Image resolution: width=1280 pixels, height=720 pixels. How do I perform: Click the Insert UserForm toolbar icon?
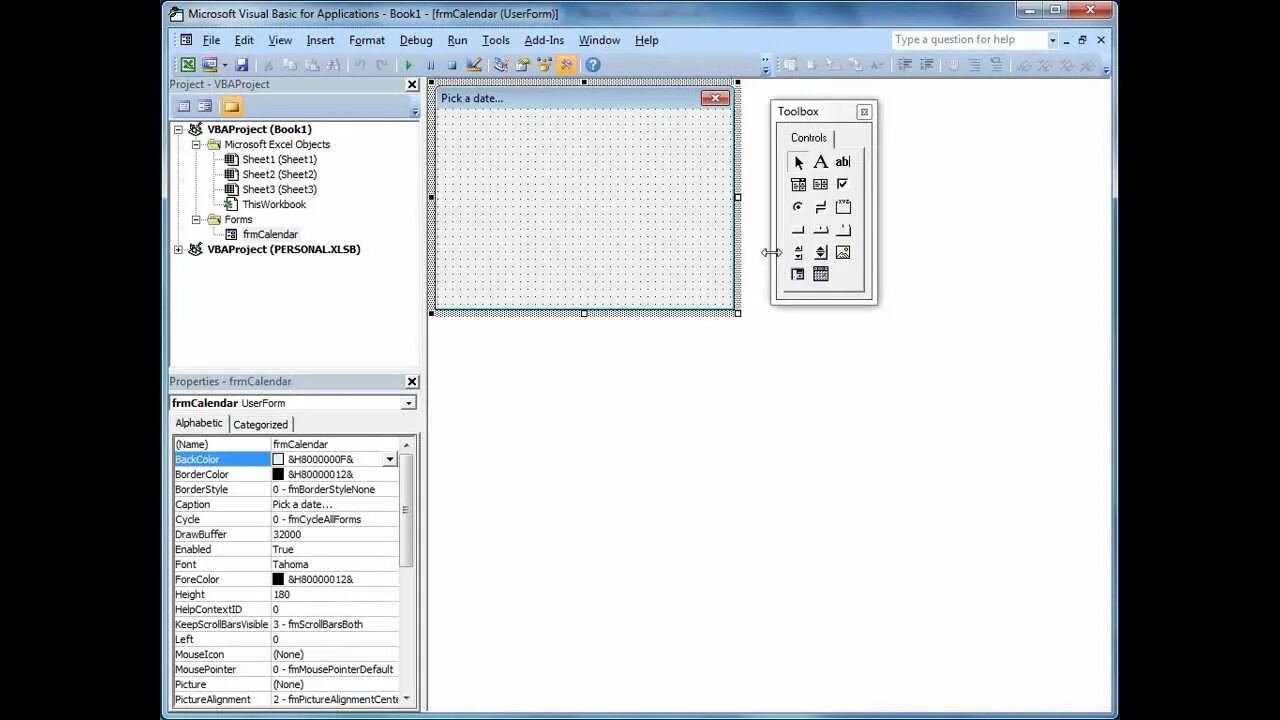pyautogui.click(x=209, y=65)
